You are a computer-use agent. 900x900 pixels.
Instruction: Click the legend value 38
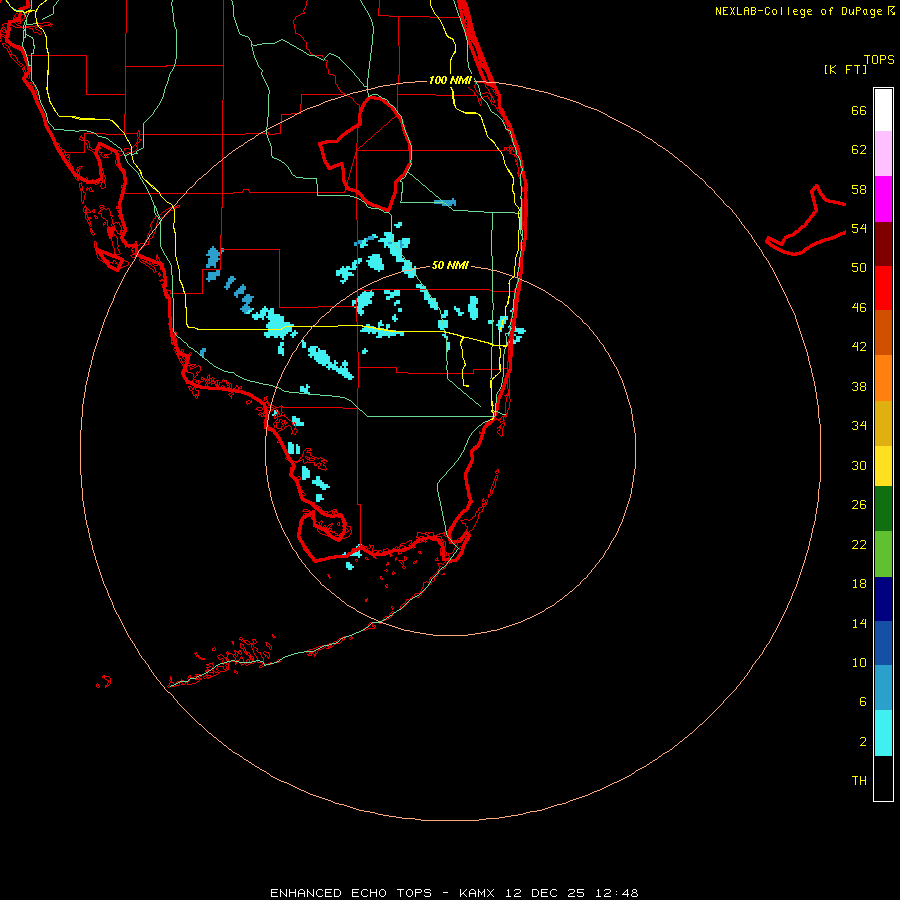click(859, 386)
